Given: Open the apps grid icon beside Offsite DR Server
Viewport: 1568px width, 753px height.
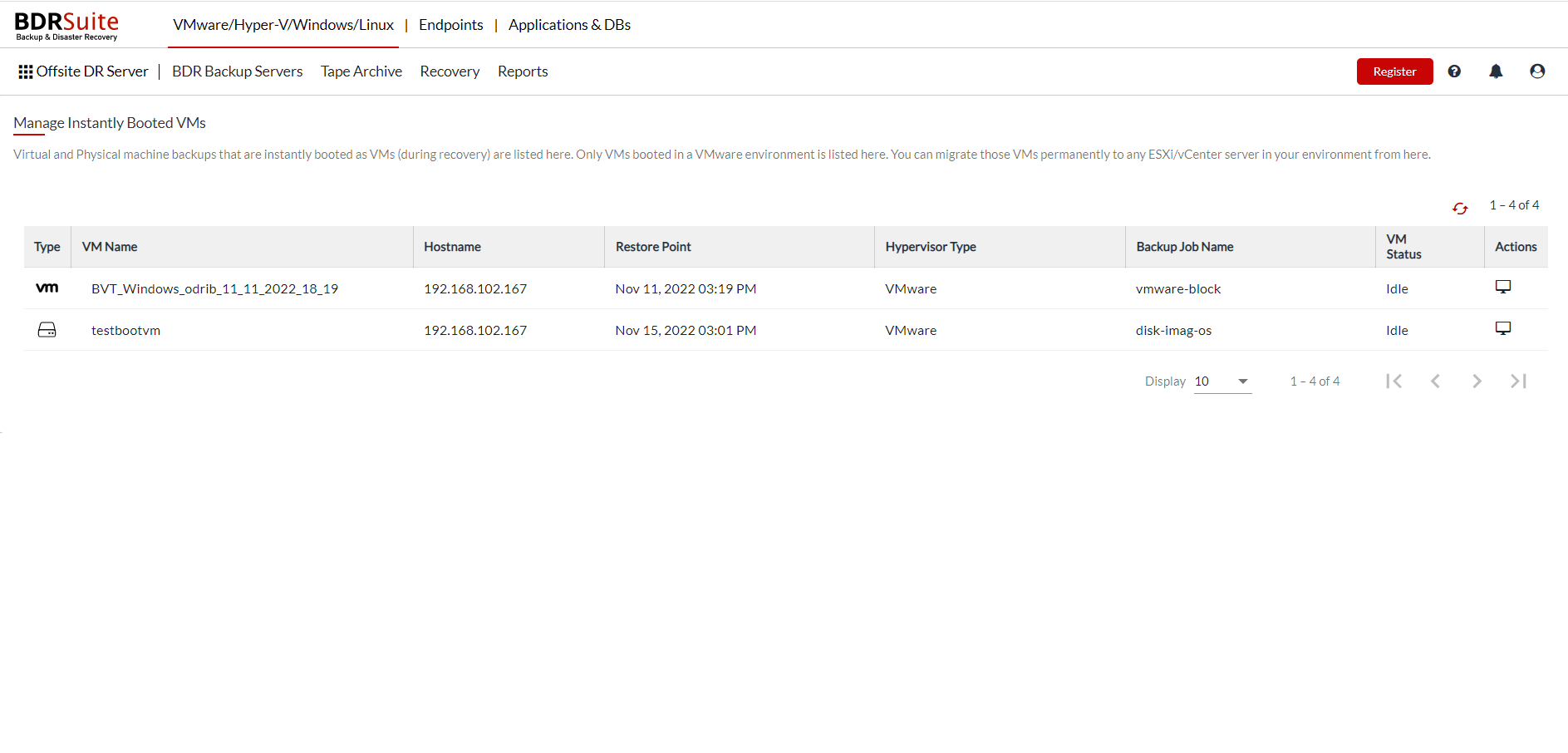Looking at the screenshot, I should pyautogui.click(x=26, y=72).
